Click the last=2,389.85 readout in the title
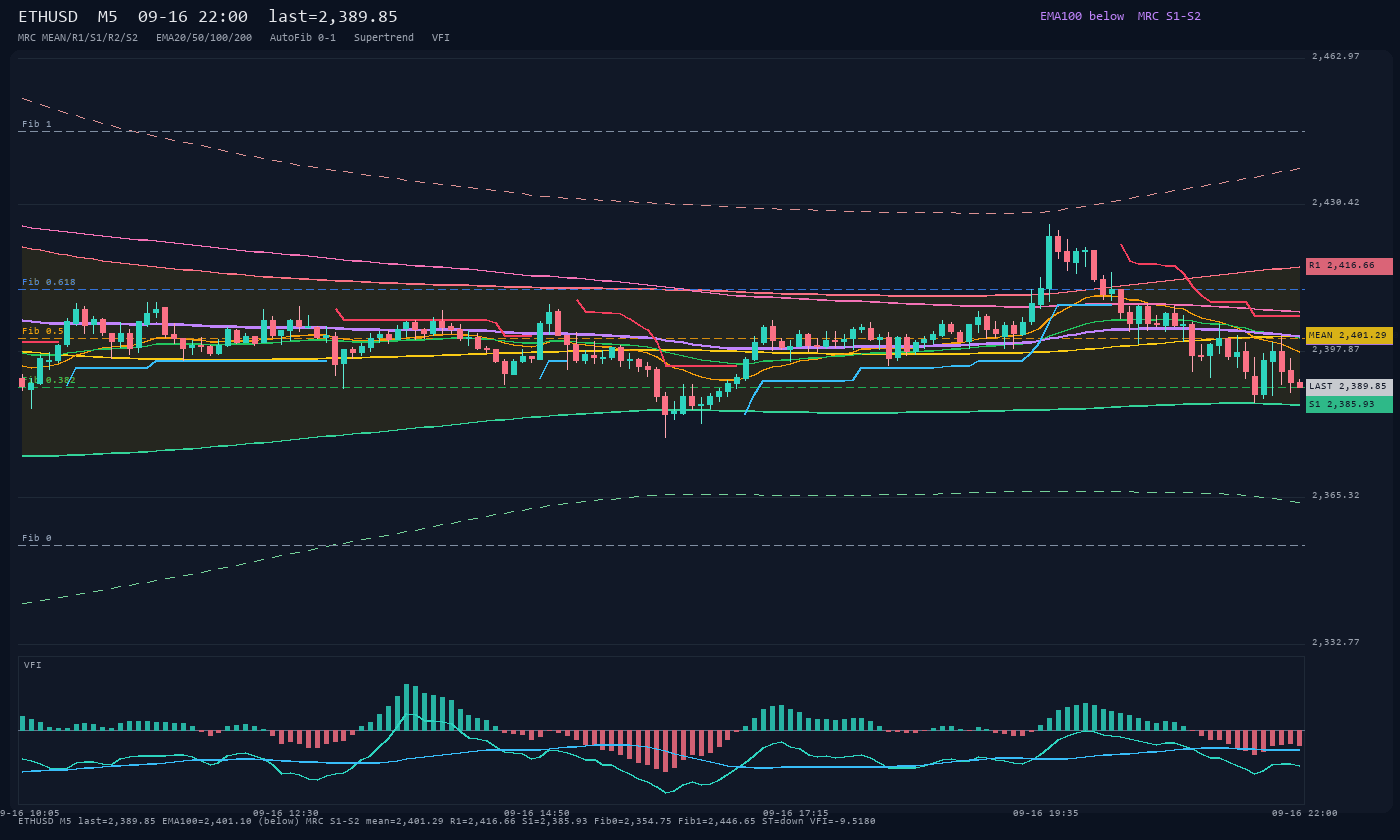Screen dimensions: 1400x840 333,17
